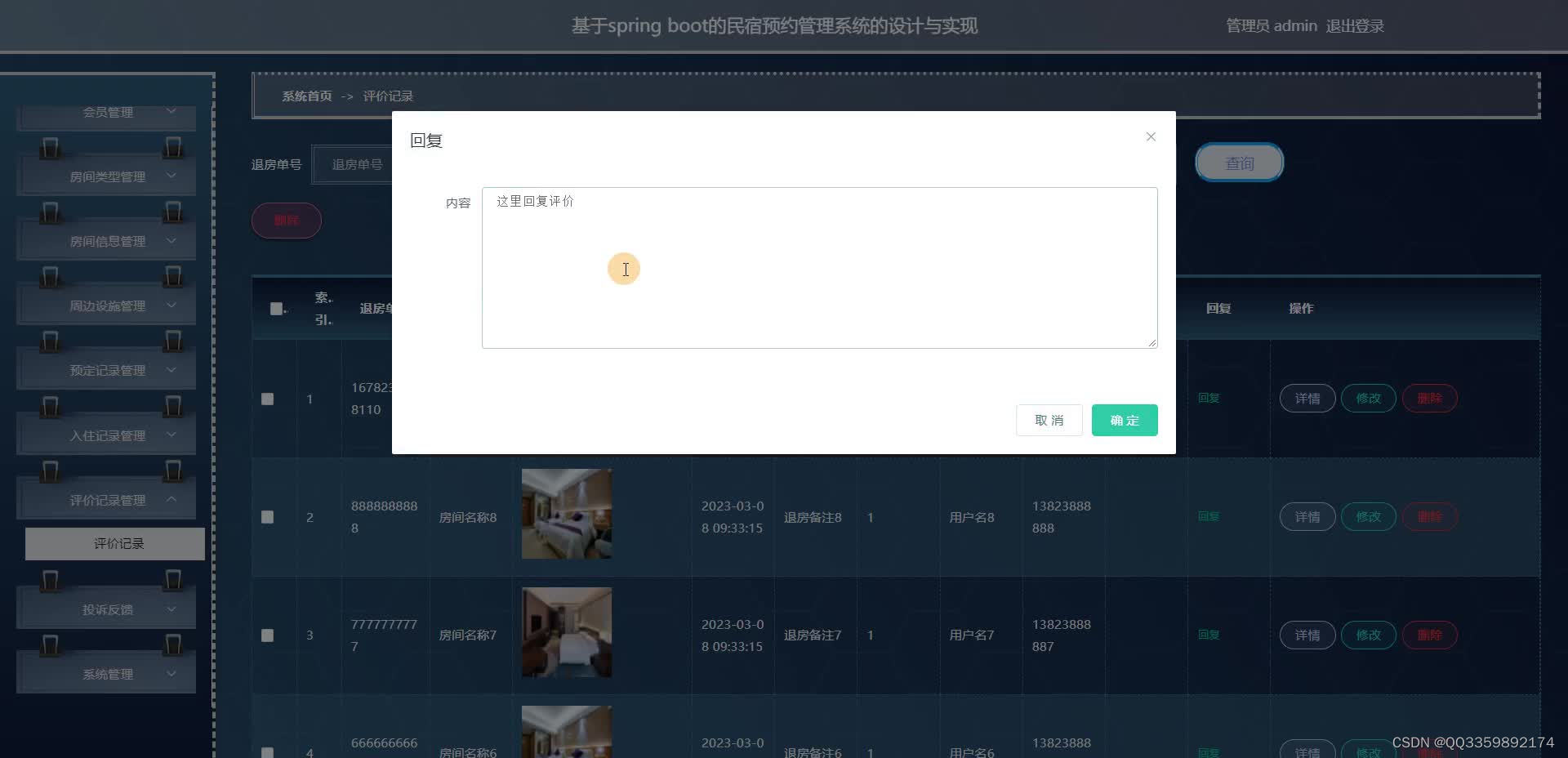Confirm the reply with the 确定 button
The width and height of the screenshot is (1568, 758).
click(1125, 420)
